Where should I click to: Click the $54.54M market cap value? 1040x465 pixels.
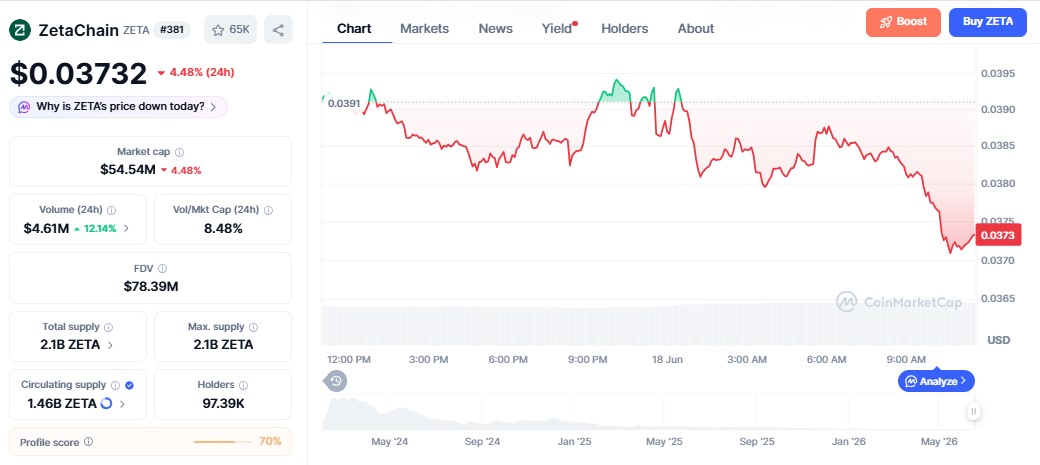click(128, 170)
